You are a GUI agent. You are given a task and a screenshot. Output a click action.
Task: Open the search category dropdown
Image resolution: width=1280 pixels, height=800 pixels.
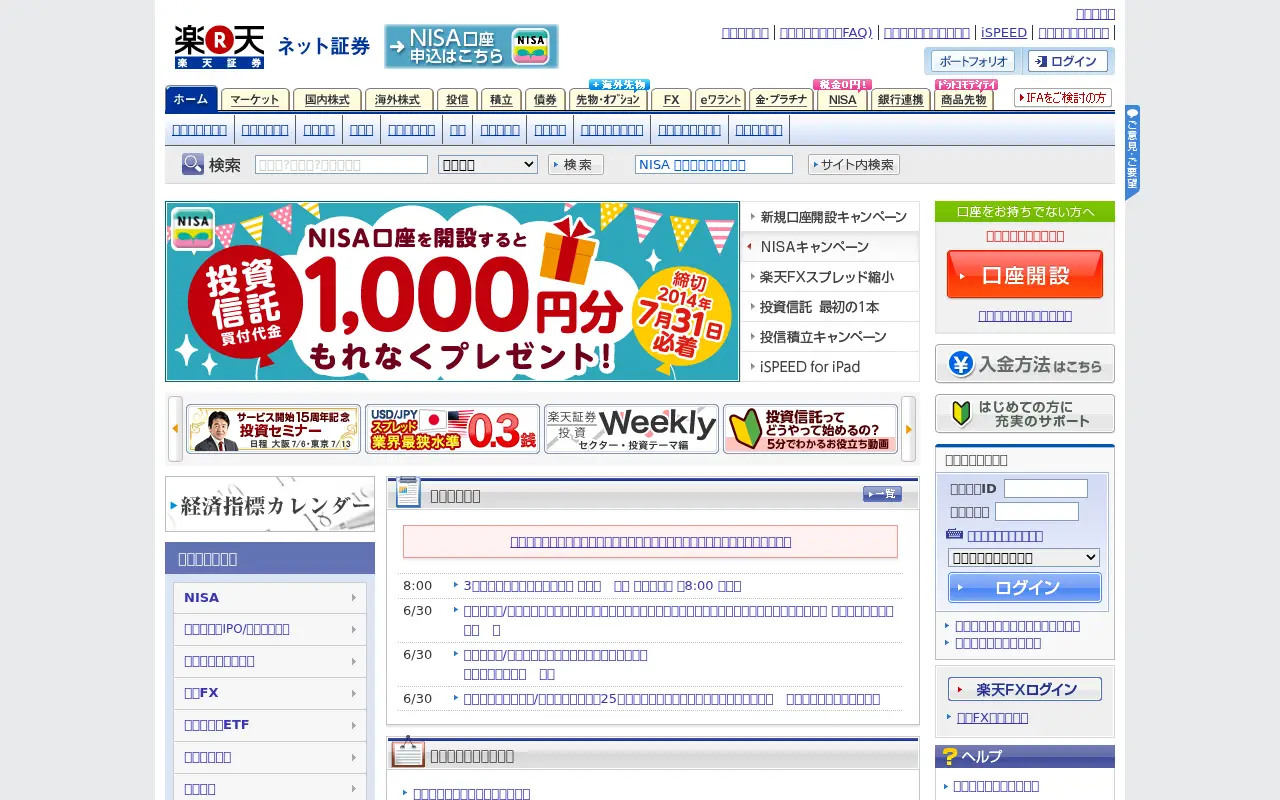coord(488,165)
